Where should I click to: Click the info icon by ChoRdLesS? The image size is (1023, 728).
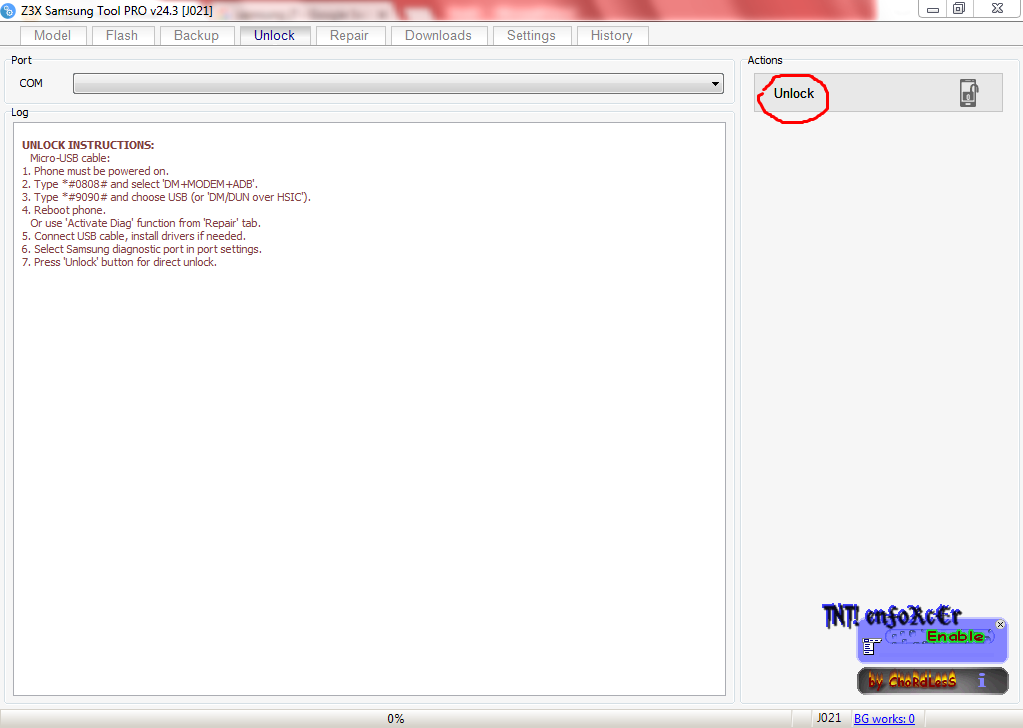981,680
